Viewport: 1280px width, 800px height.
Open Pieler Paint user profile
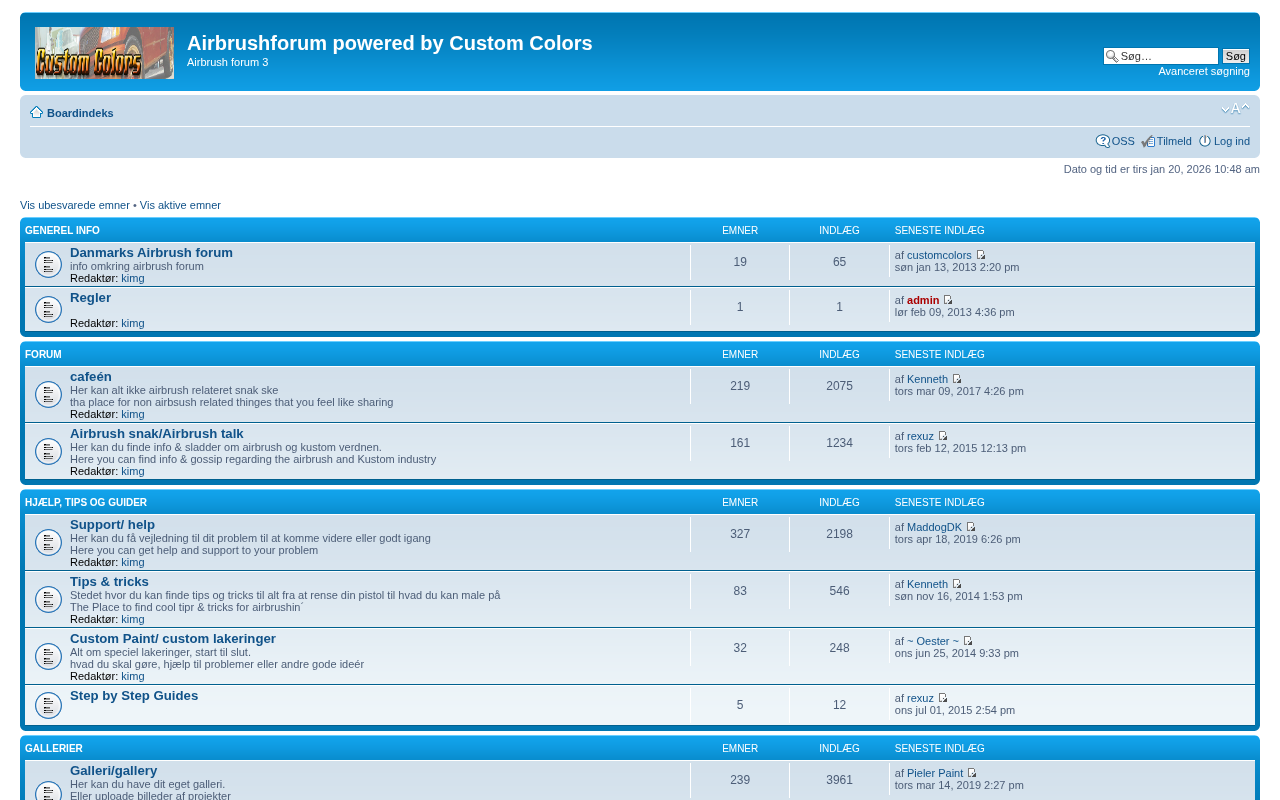[x=935, y=773]
